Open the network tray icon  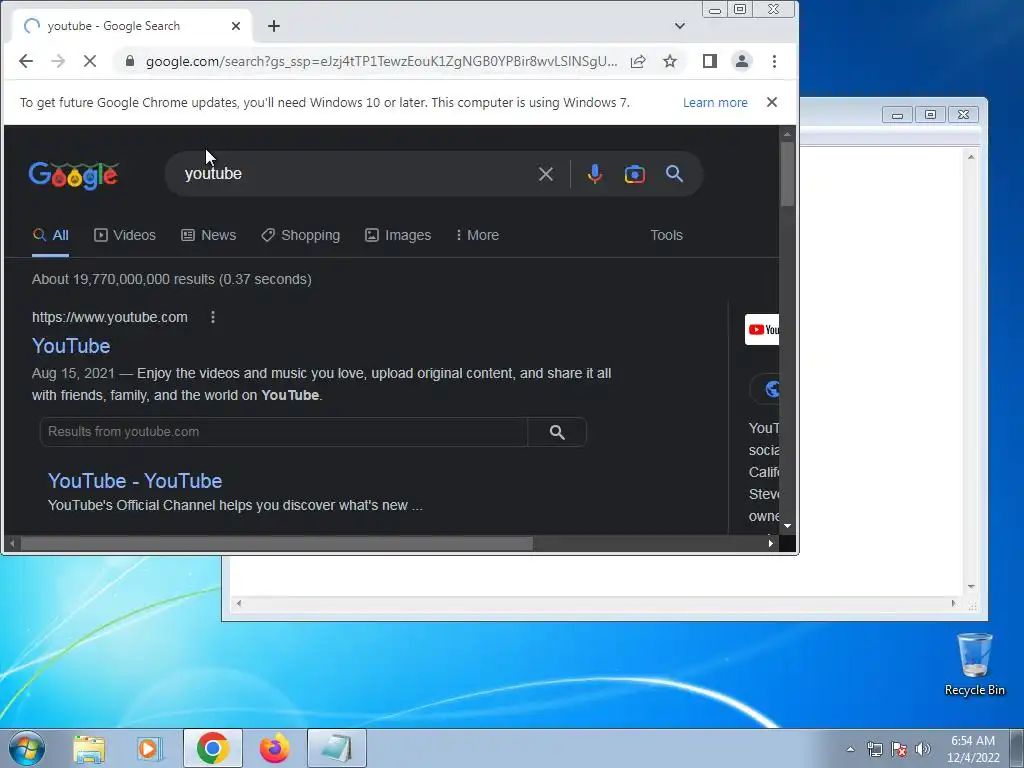pos(874,749)
